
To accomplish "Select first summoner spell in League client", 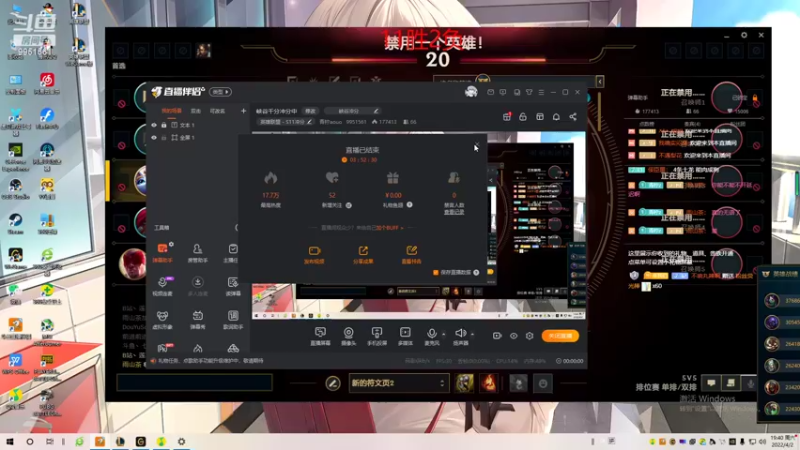I will (464, 383).
